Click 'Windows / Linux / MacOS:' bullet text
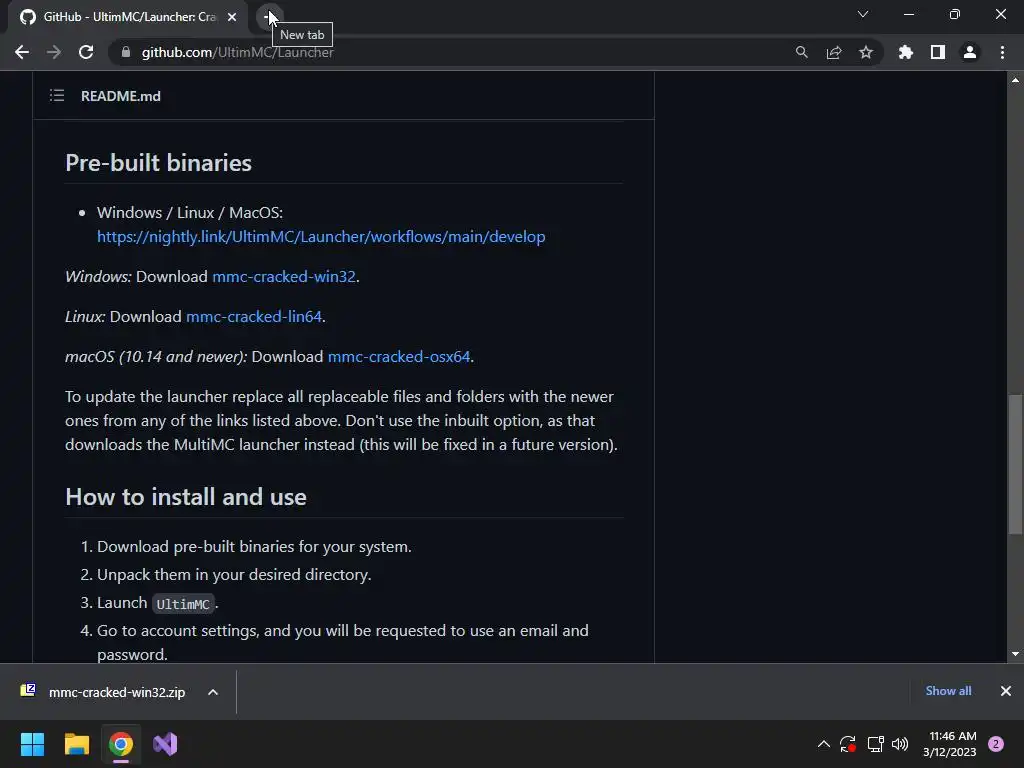1024x768 pixels. (x=189, y=212)
